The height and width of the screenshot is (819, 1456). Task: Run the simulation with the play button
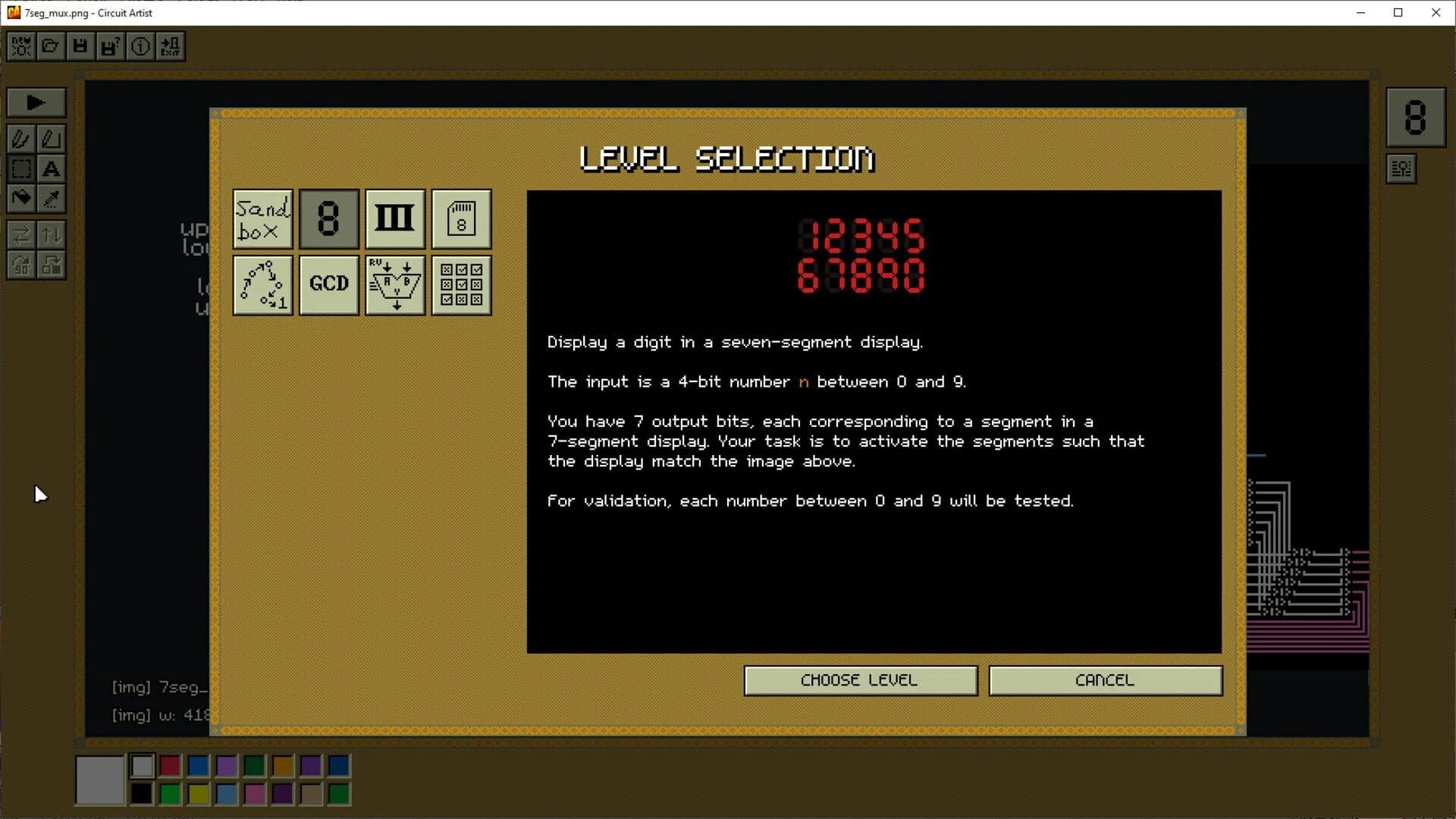pyautogui.click(x=36, y=102)
